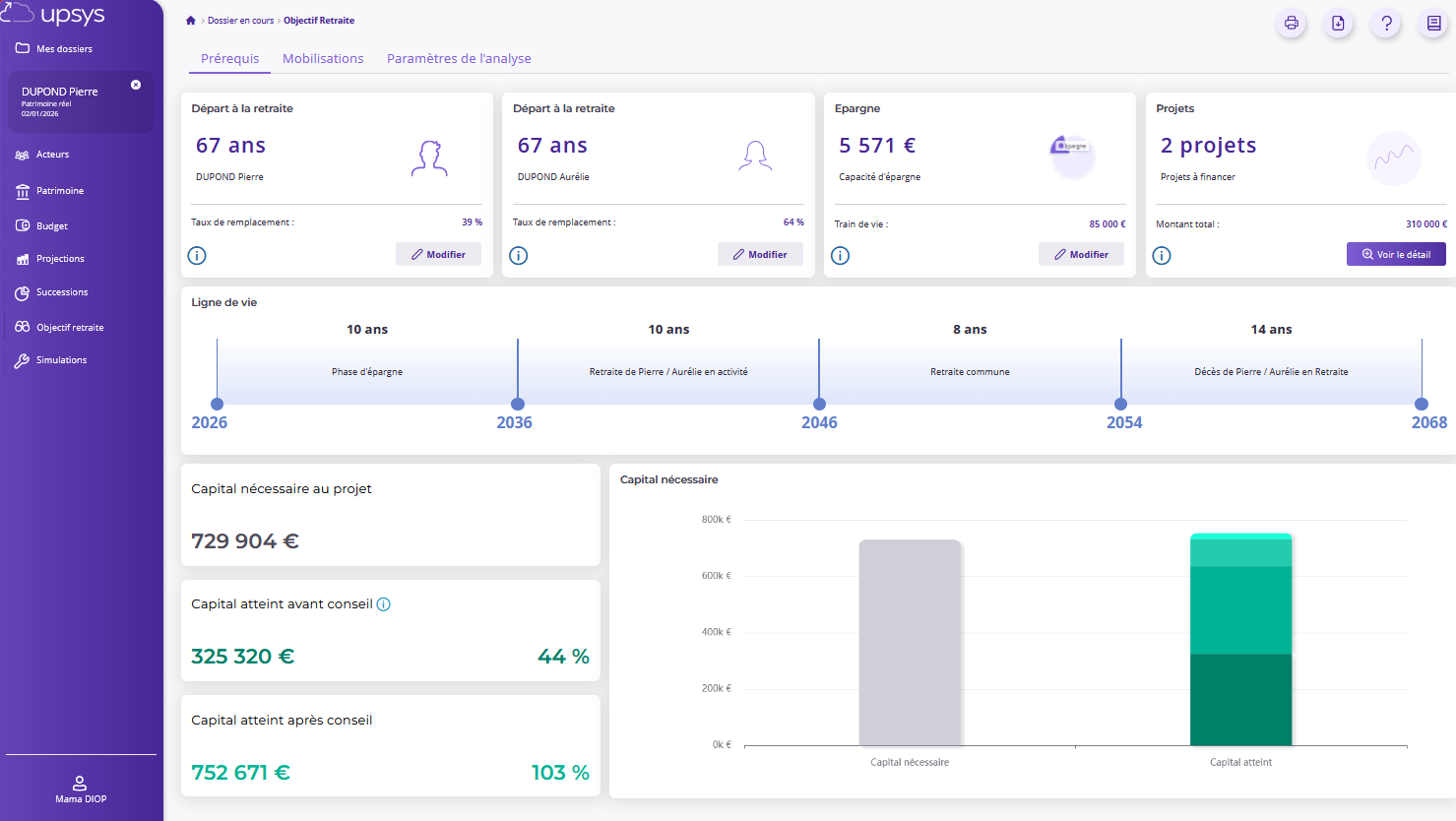Show info for the Epargne card

[x=840, y=256]
